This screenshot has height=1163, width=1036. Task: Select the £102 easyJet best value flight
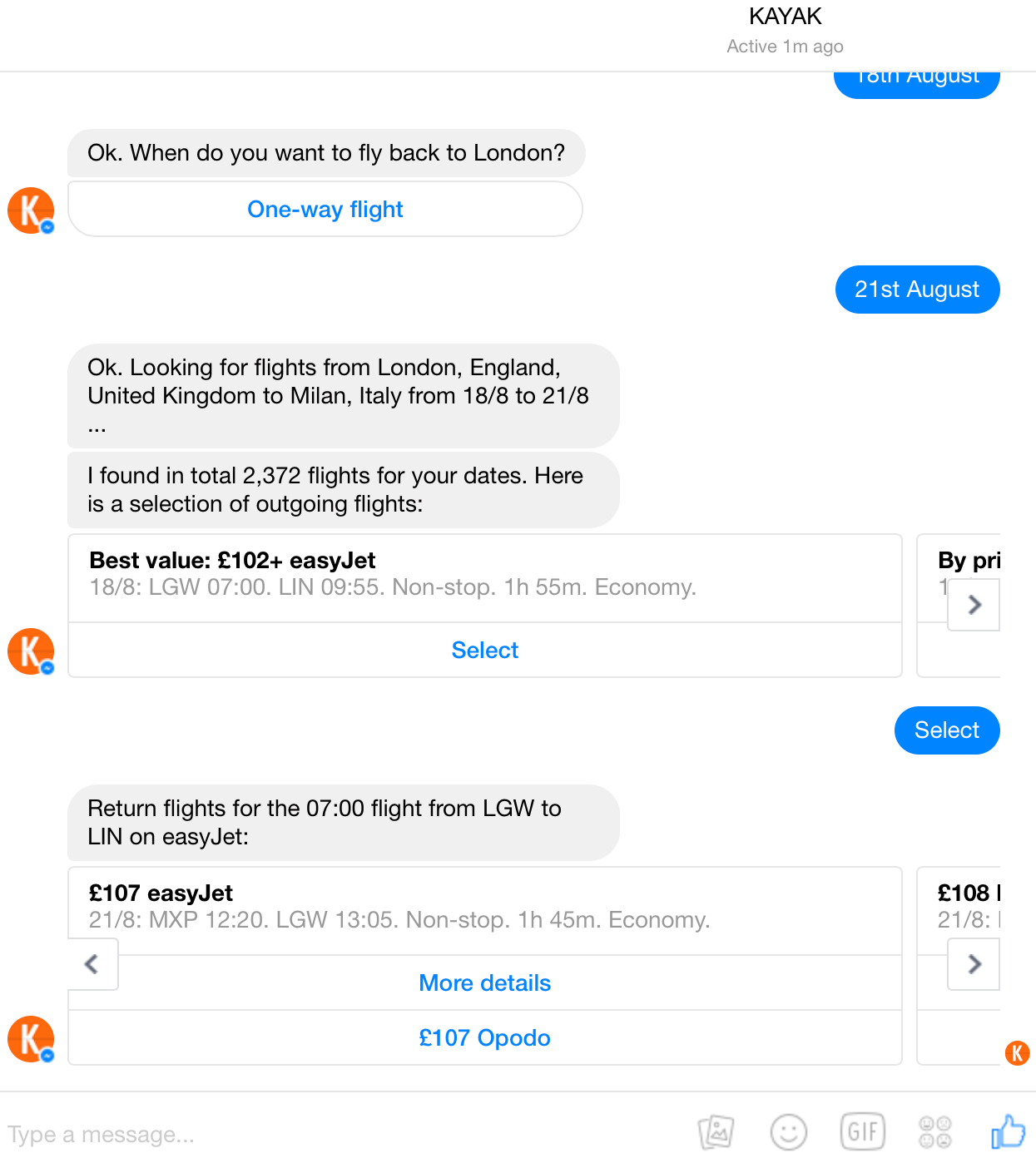pos(484,650)
